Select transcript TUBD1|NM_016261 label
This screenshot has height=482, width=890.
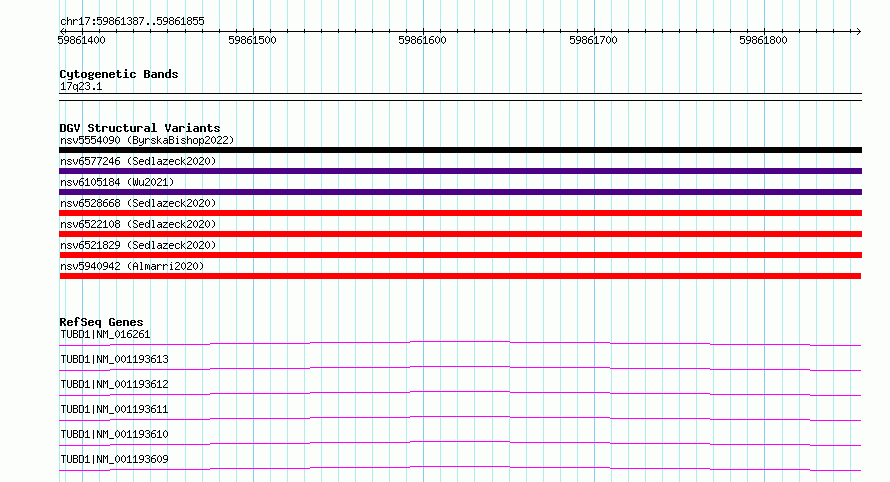point(105,334)
